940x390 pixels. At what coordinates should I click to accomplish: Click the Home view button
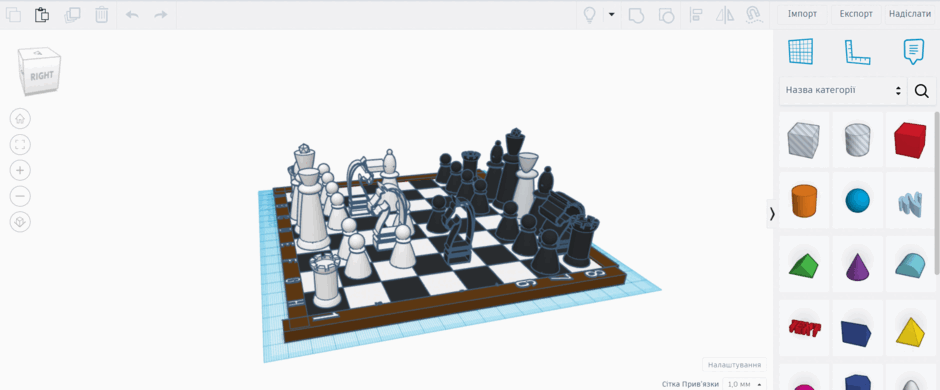pos(20,119)
